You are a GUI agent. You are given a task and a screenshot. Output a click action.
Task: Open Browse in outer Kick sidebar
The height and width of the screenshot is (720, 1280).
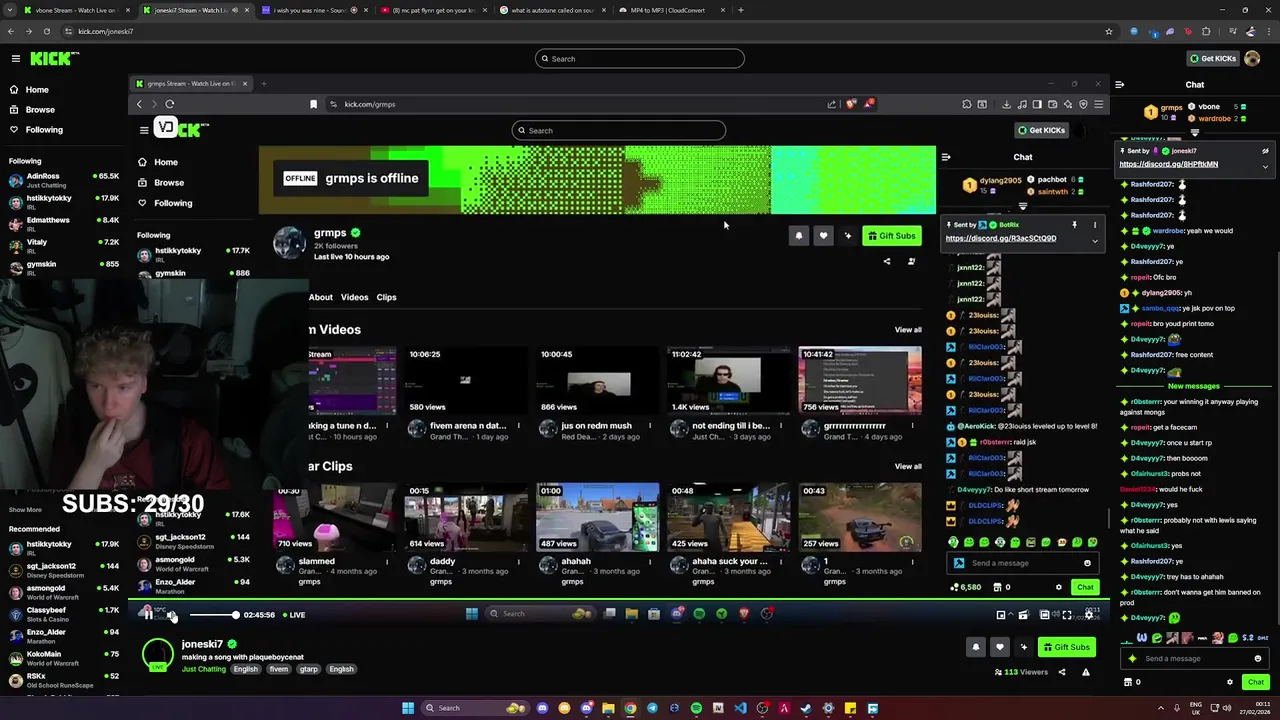40,110
